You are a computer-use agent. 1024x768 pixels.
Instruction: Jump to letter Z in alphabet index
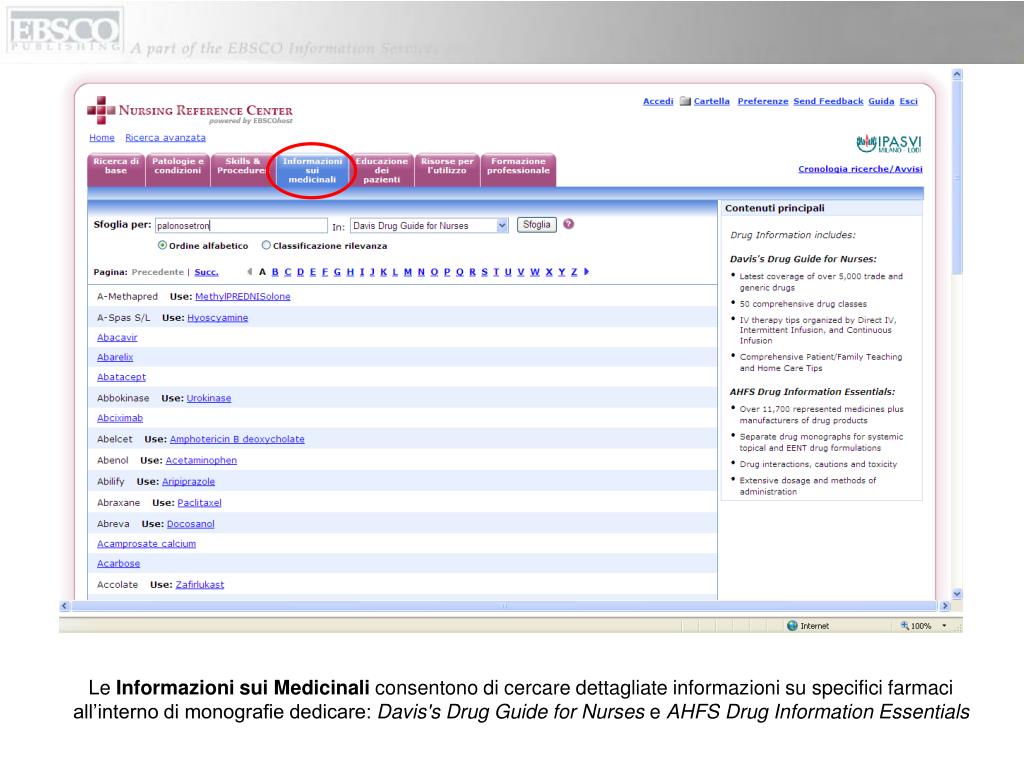pyautogui.click(x=574, y=272)
